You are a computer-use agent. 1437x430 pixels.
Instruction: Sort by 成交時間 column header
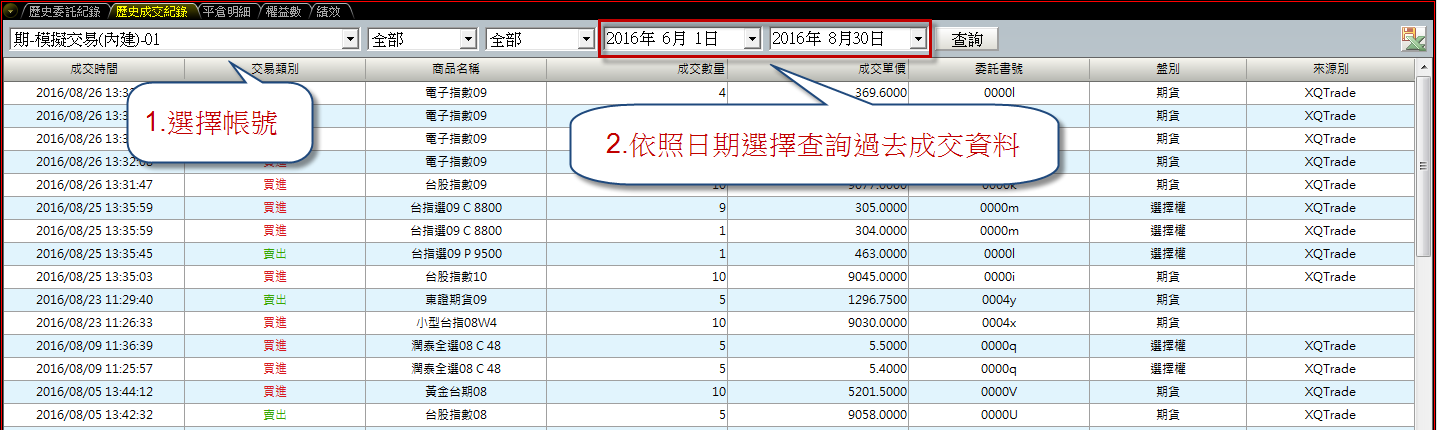pos(94,69)
